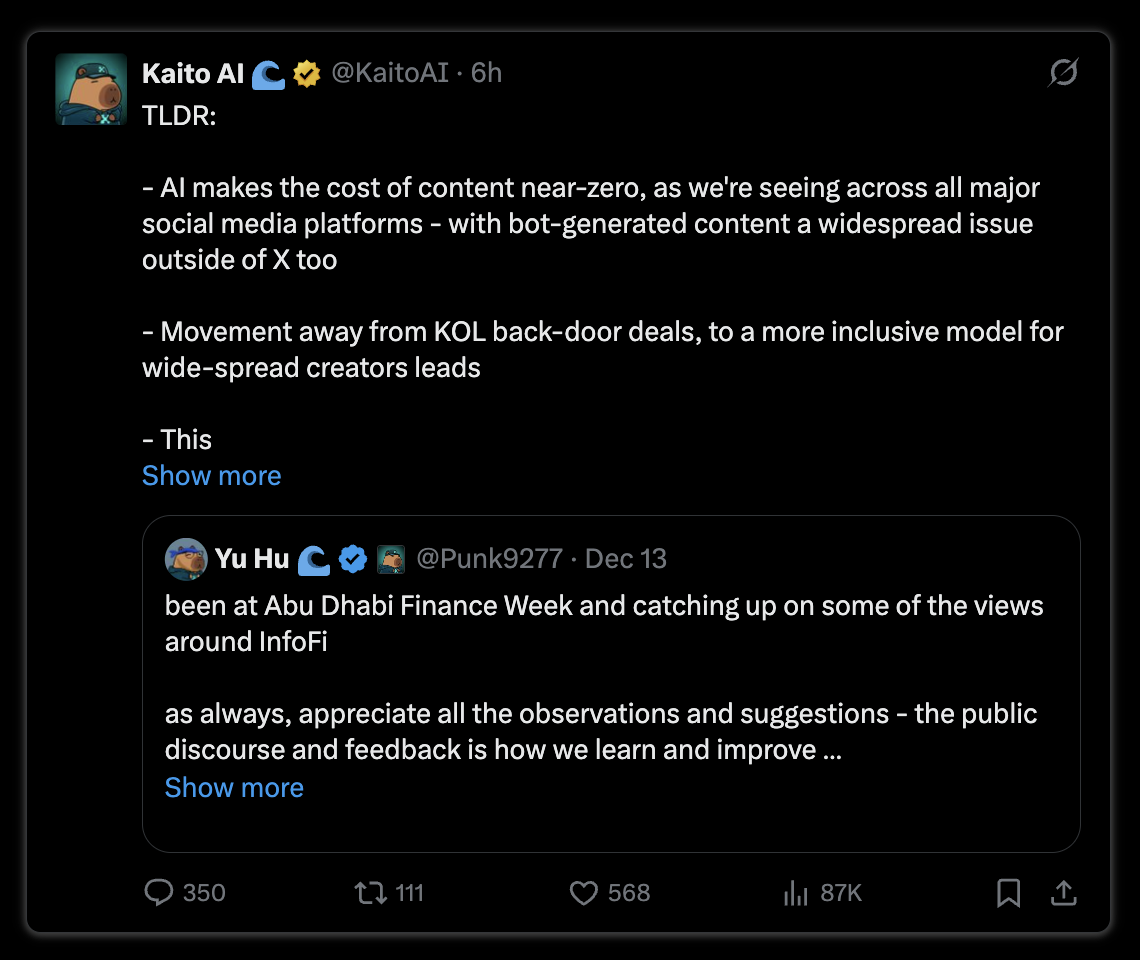Click Kaito AI gold verified badge
The height and width of the screenshot is (960, 1140).
(307, 73)
